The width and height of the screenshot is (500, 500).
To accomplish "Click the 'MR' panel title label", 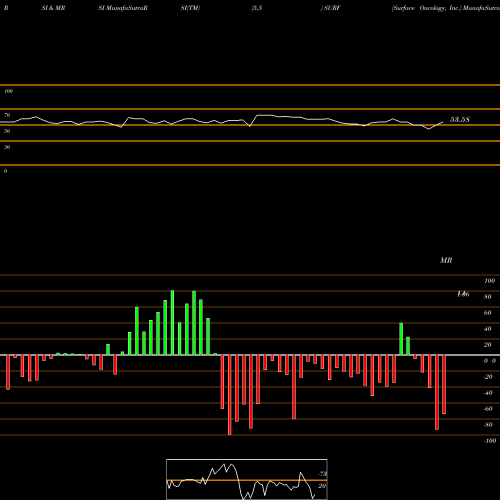I will (446, 260).
